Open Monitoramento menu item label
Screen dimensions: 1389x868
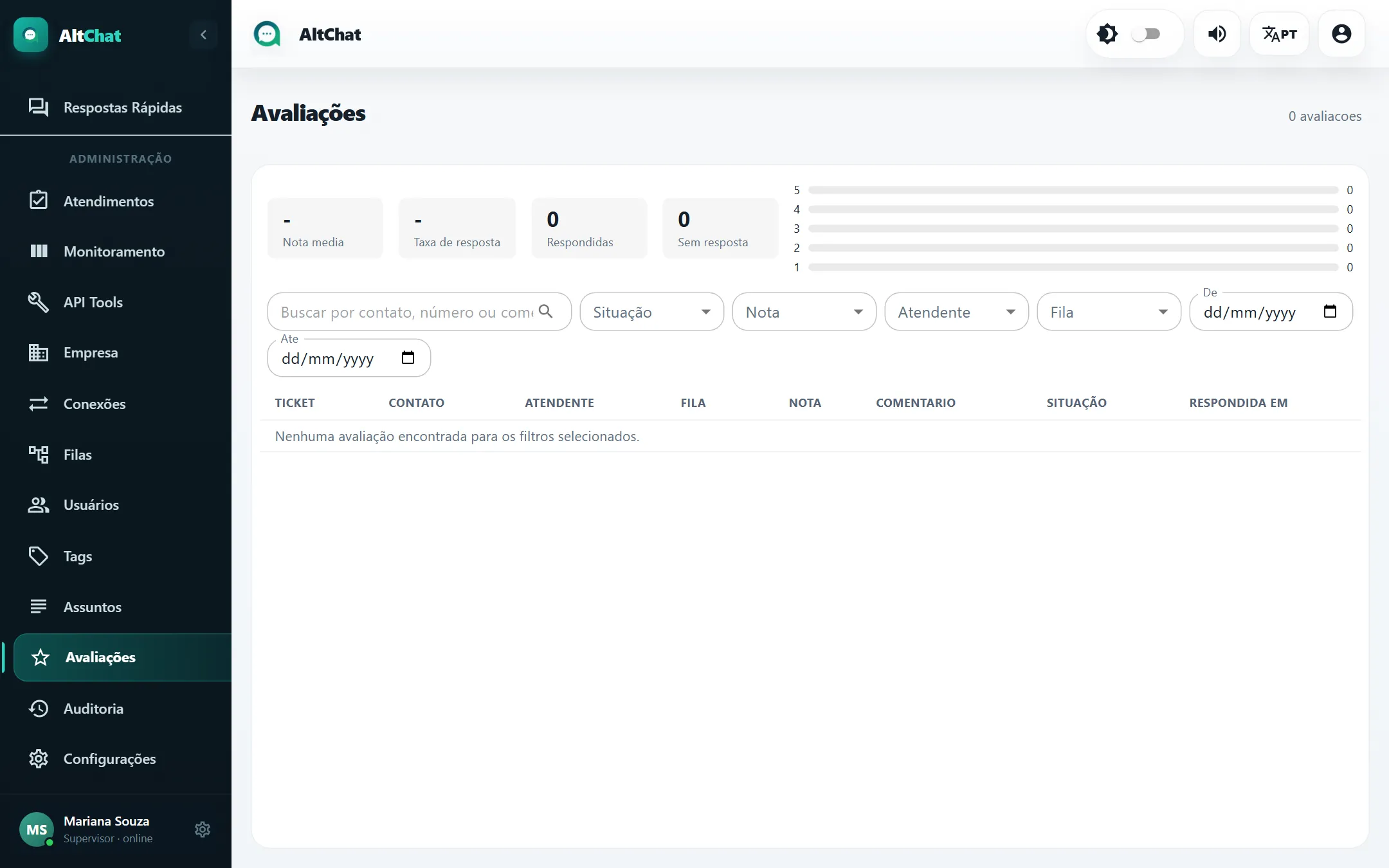pyautogui.click(x=114, y=251)
